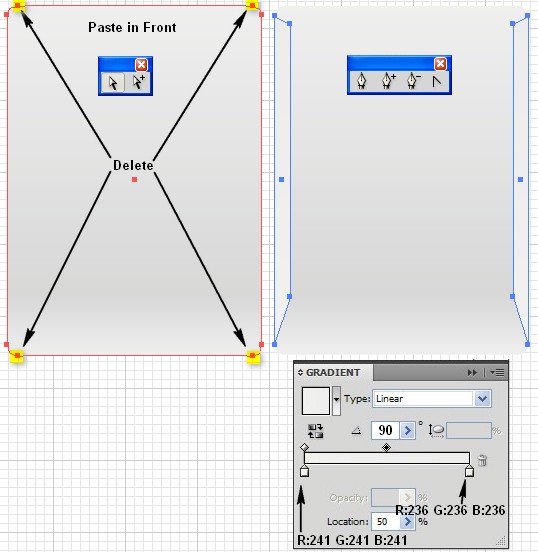Click the gradient midpoint diamond marker
This screenshot has width=538, height=552.
[x=387, y=447]
